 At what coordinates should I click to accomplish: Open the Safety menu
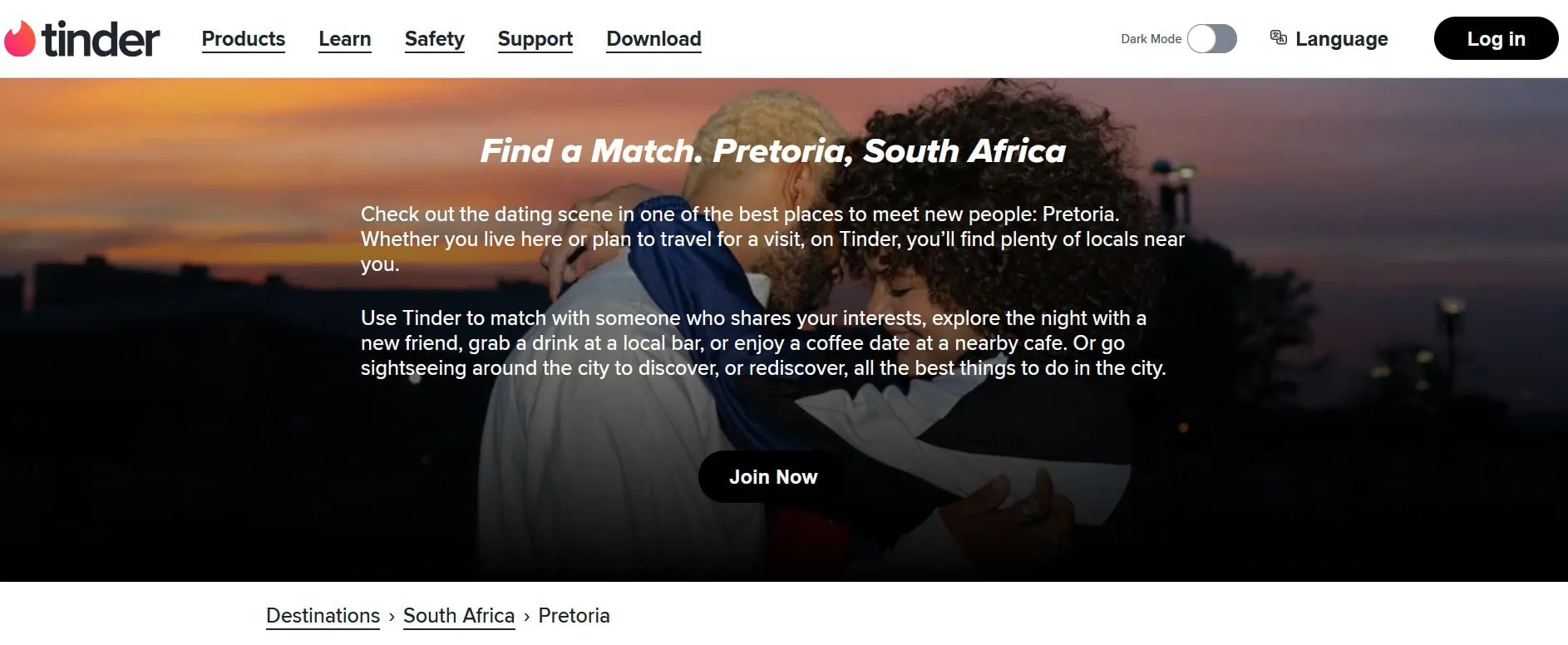click(x=434, y=38)
